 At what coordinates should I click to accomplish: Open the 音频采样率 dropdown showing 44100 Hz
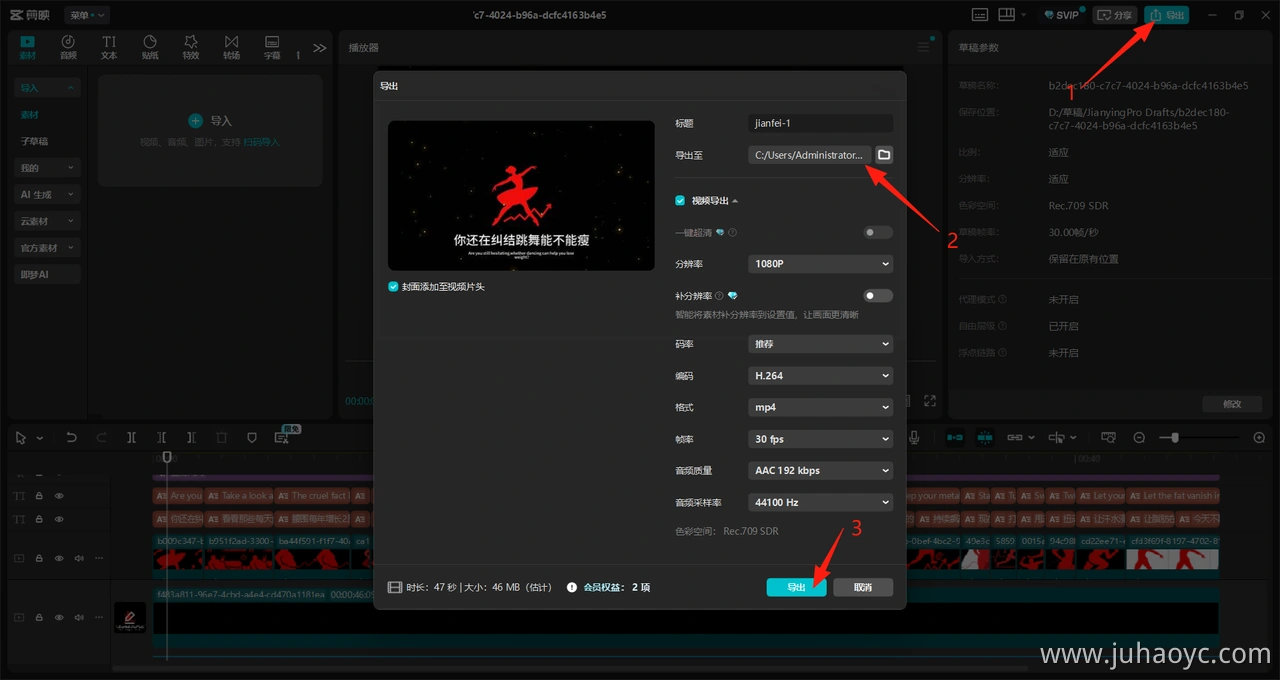point(820,502)
